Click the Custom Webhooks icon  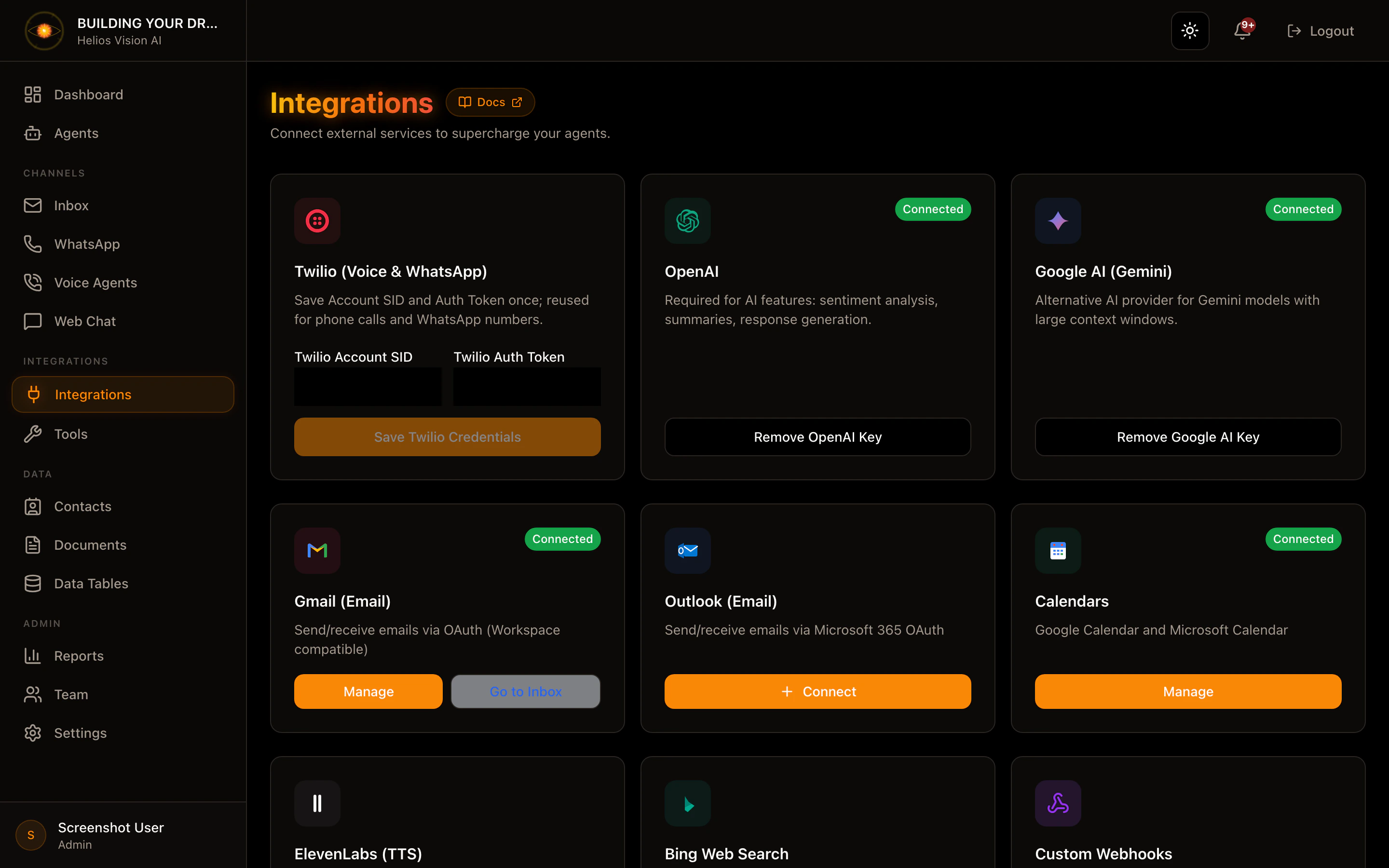click(1057, 802)
